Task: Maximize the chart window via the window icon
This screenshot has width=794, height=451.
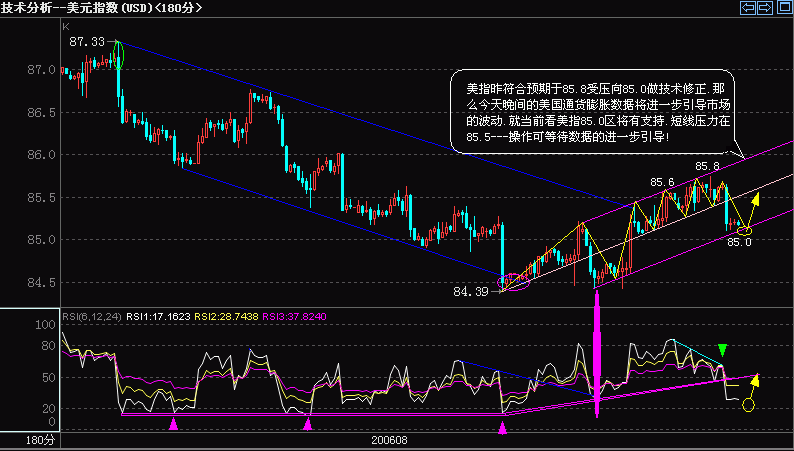Action: [783, 8]
